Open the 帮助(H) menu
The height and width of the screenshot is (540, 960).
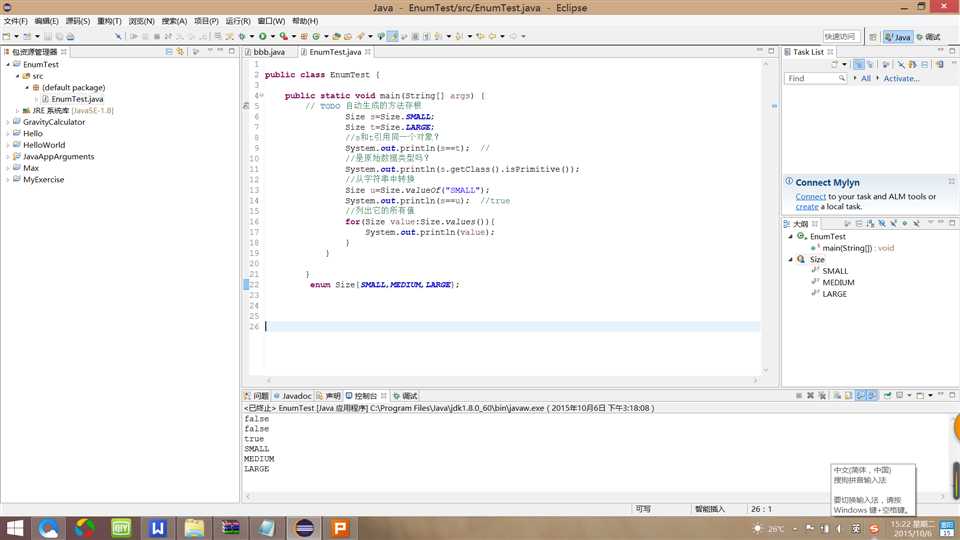[x=305, y=21]
